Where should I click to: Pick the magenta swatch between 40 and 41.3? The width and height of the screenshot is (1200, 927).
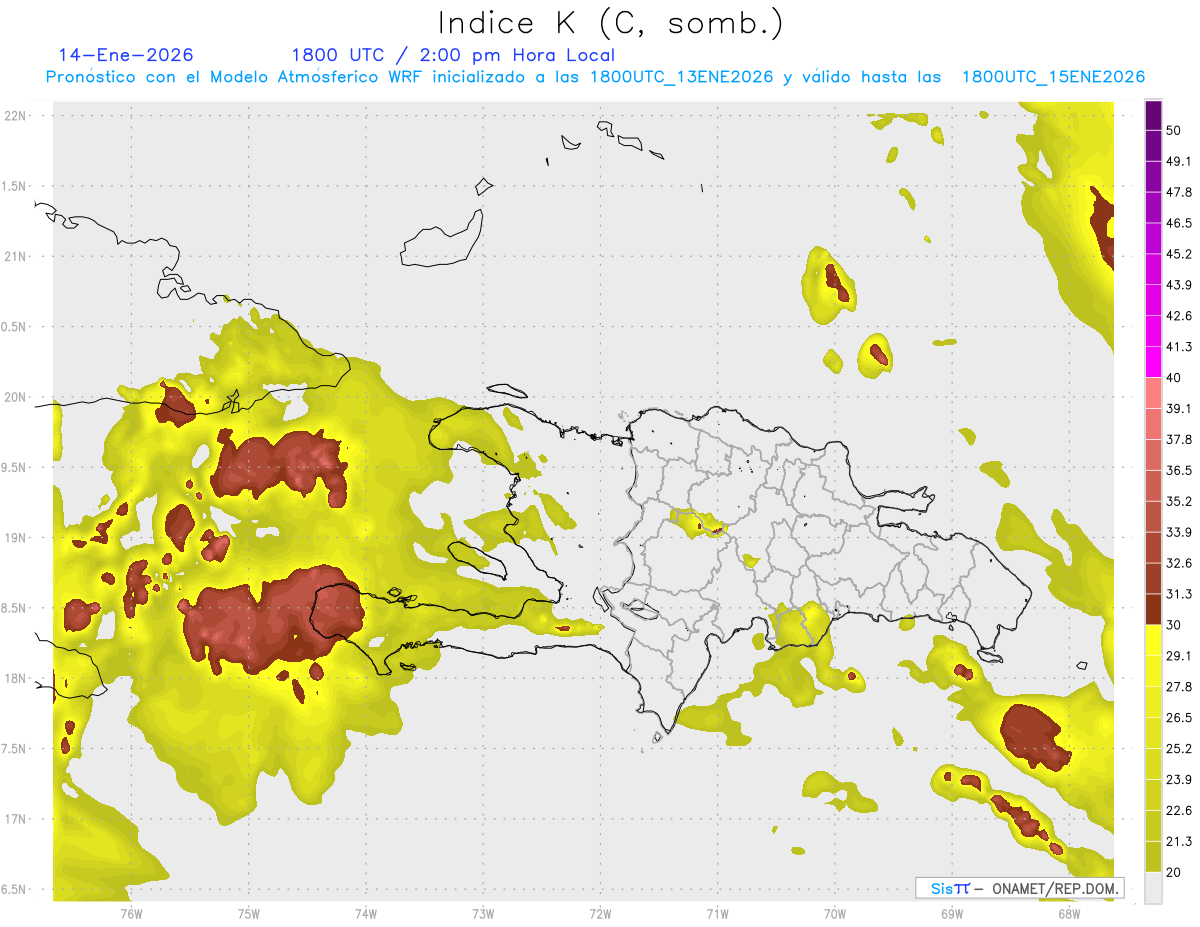point(1153,362)
